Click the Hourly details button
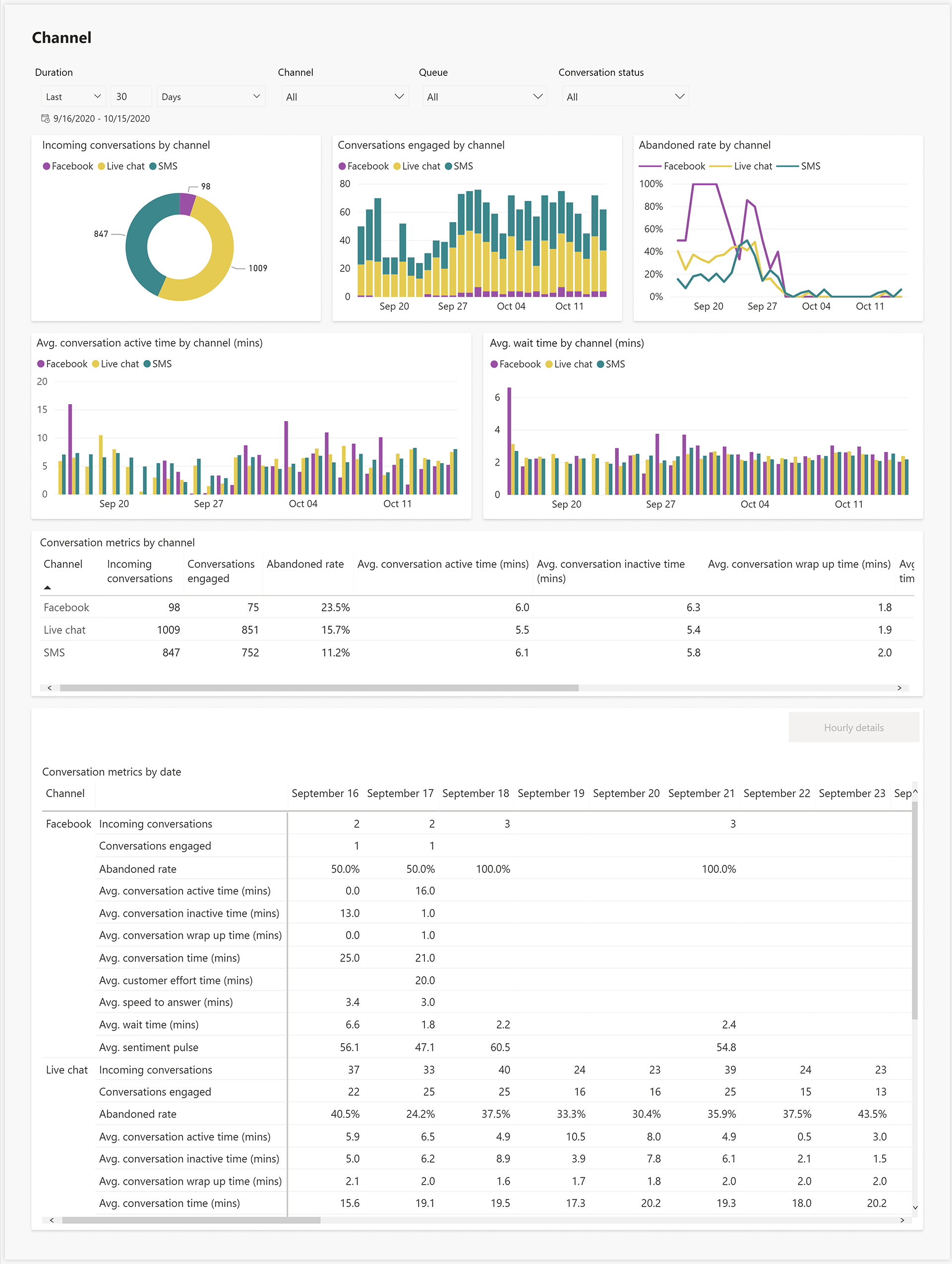This screenshot has width=952, height=1264. 853,727
